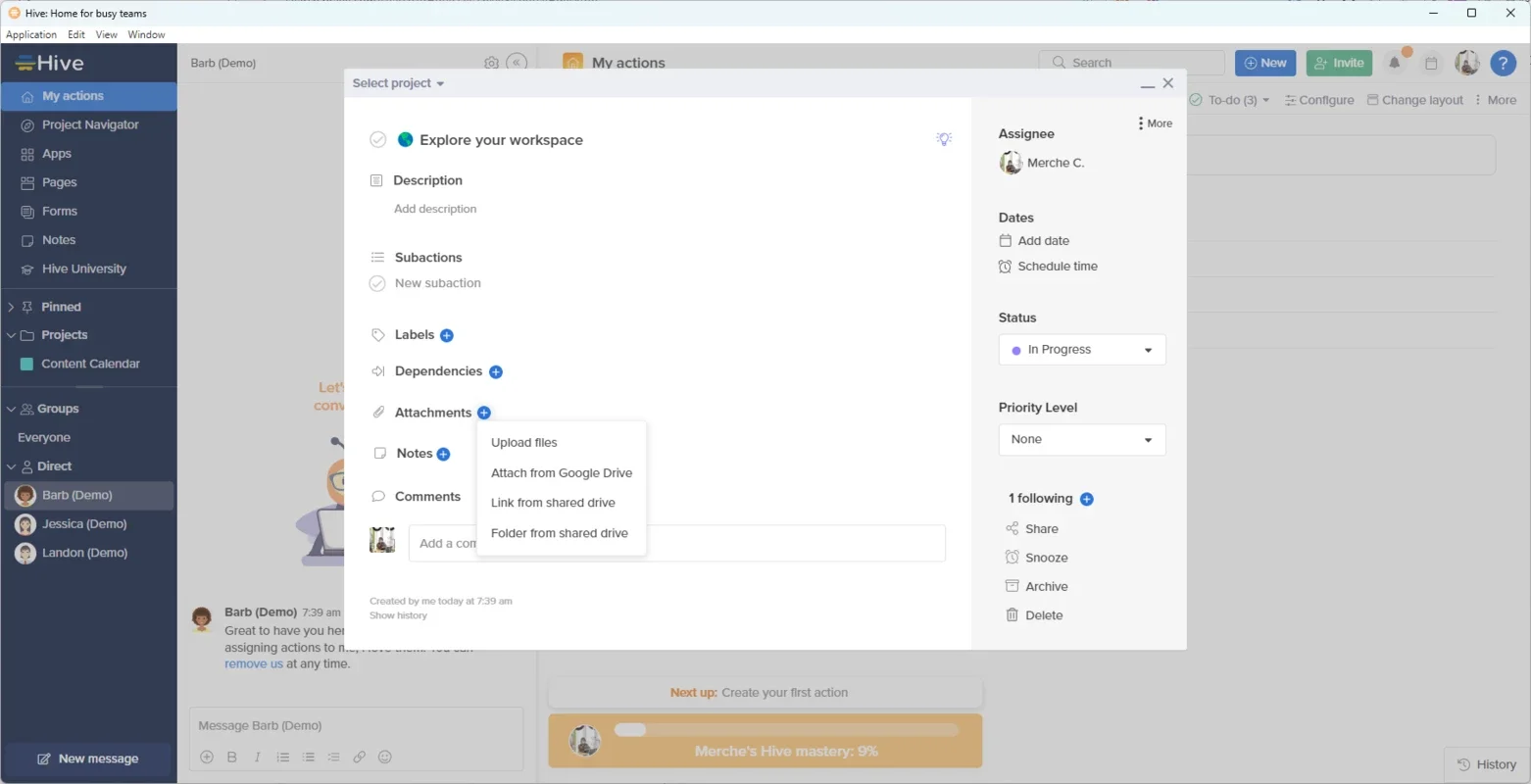Screen dimensions: 1531x784
Task: Click the emoji icon in message toolbar
Action: 385,757
